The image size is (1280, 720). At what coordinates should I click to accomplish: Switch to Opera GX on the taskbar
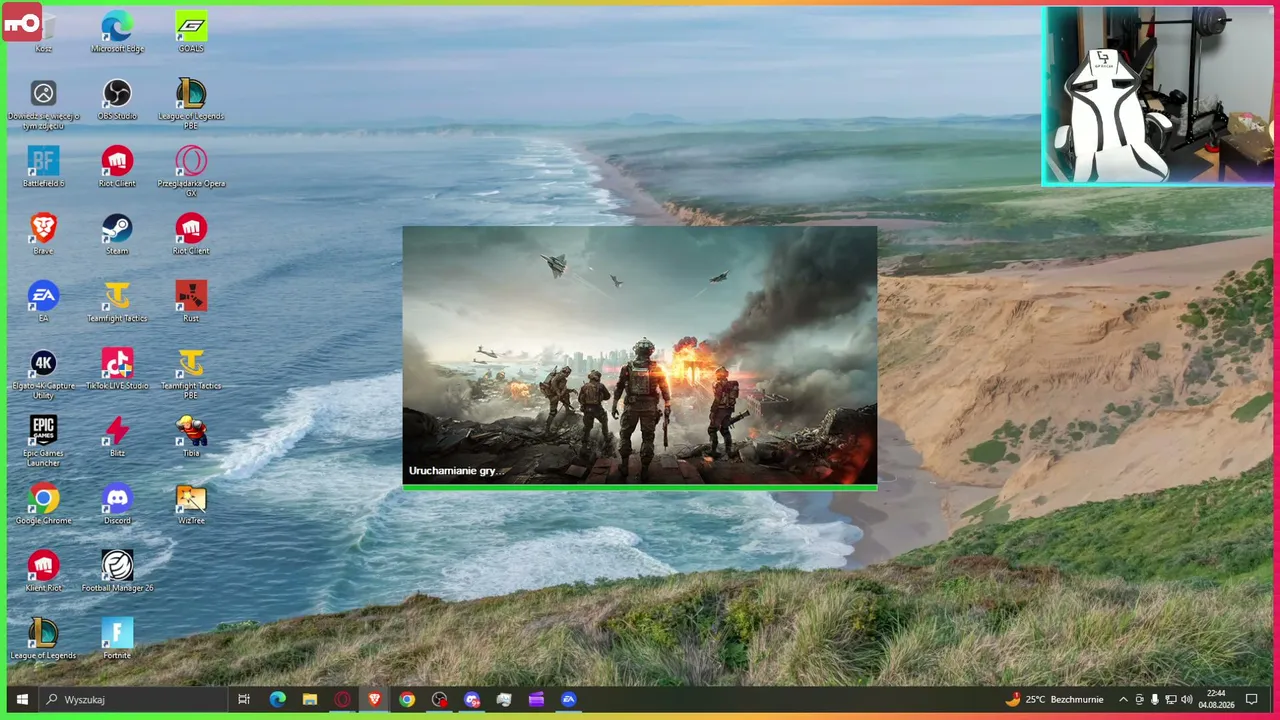342,700
